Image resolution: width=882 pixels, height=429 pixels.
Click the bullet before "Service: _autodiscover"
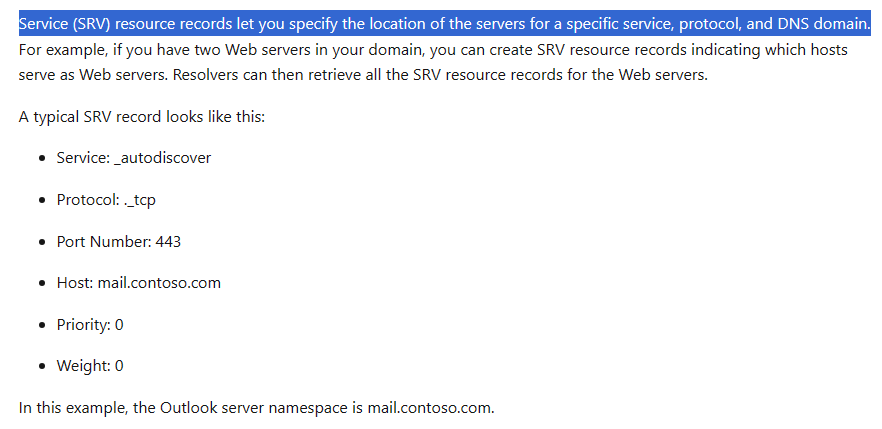pos(43,159)
